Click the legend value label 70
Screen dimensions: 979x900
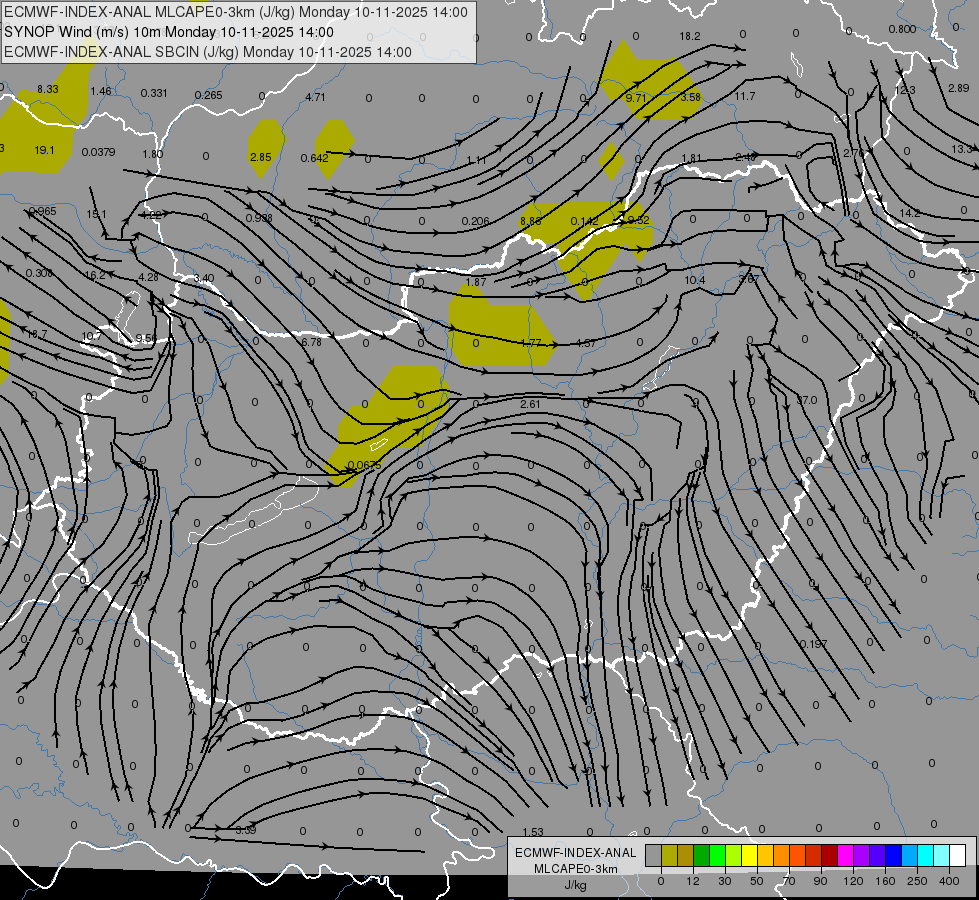click(789, 881)
